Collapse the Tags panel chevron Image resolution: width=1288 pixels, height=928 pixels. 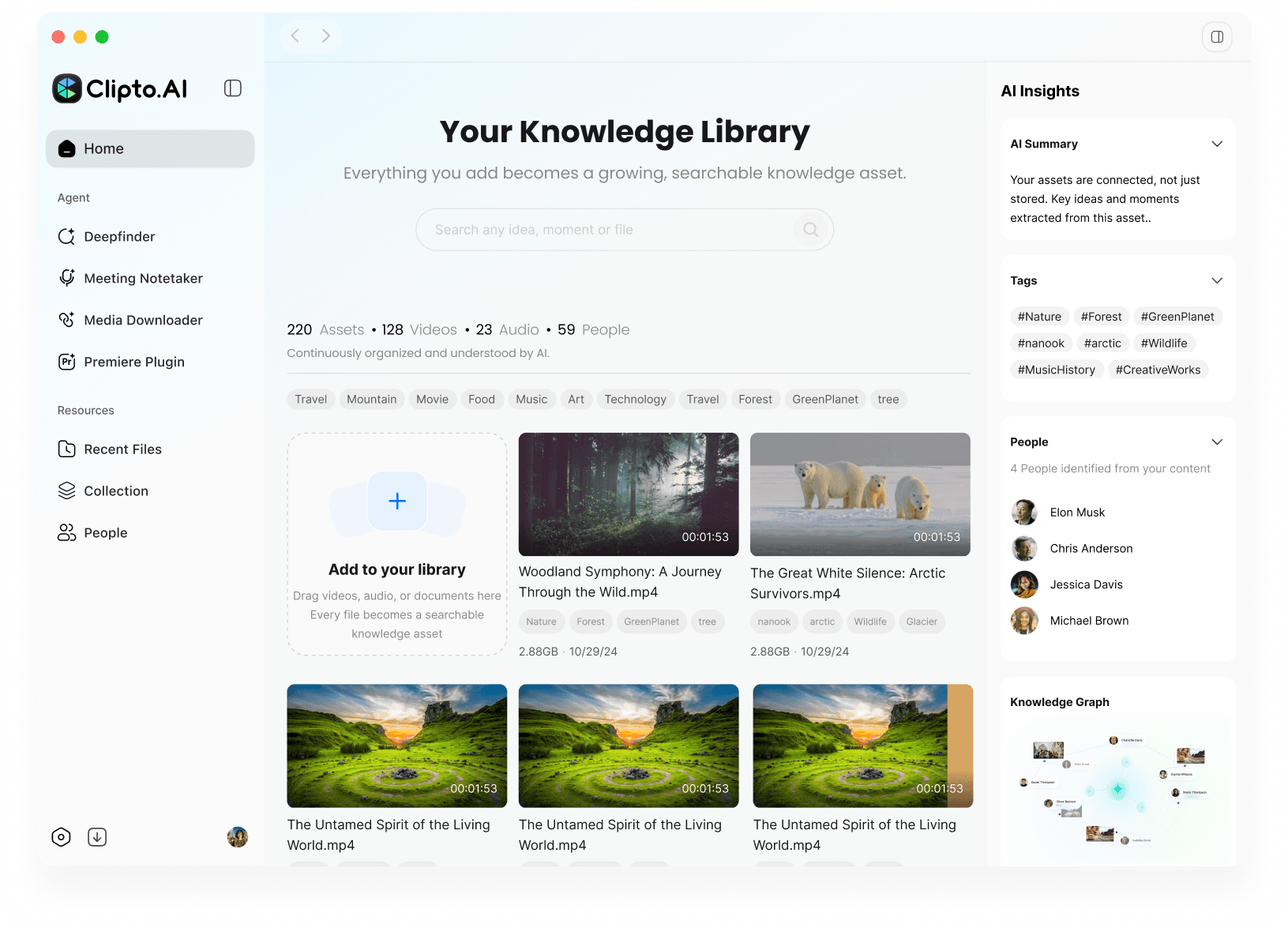1217,280
